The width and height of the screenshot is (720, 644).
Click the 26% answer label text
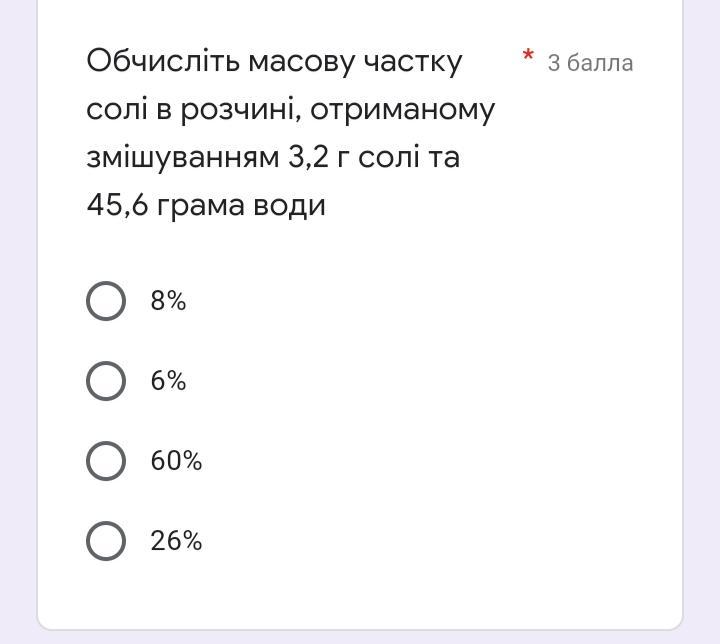tap(176, 541)
